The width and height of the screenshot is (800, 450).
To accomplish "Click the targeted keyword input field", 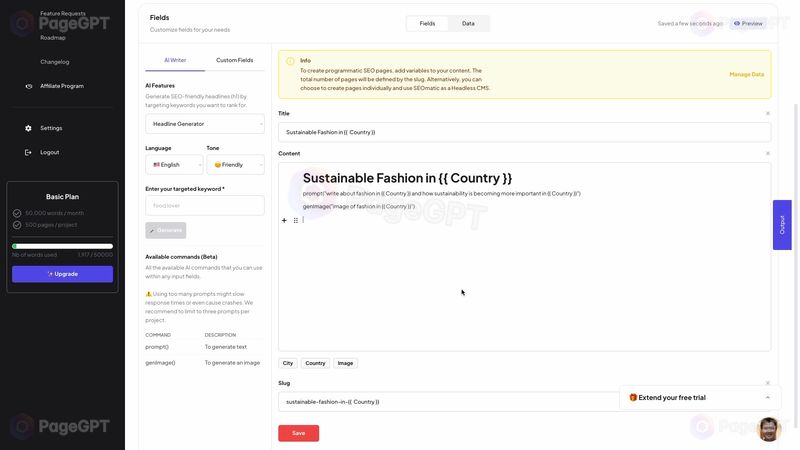I will (205, 206).
